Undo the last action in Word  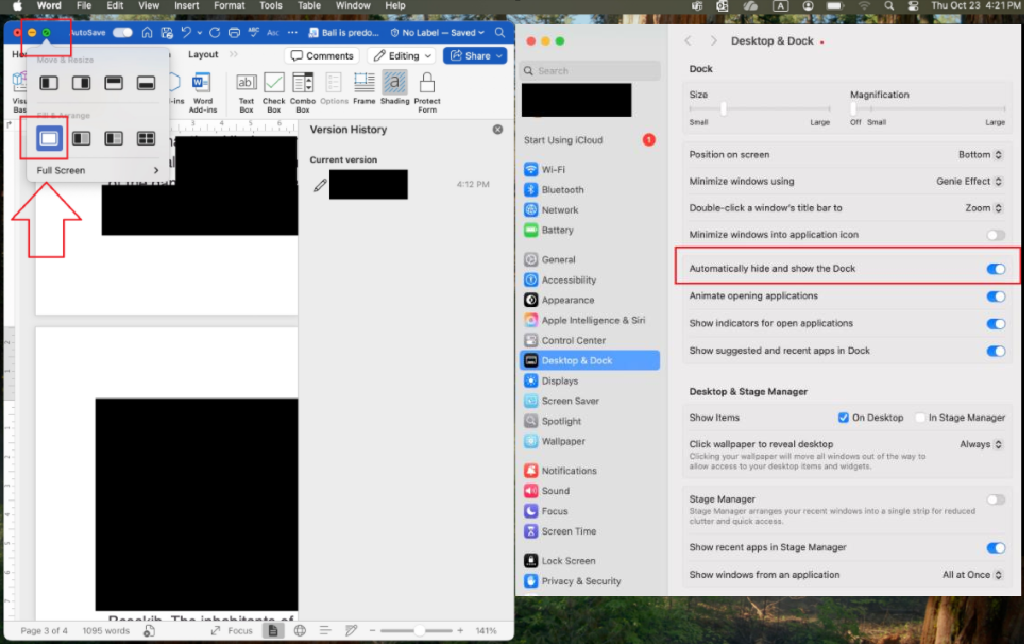click(x=186, y=33)
